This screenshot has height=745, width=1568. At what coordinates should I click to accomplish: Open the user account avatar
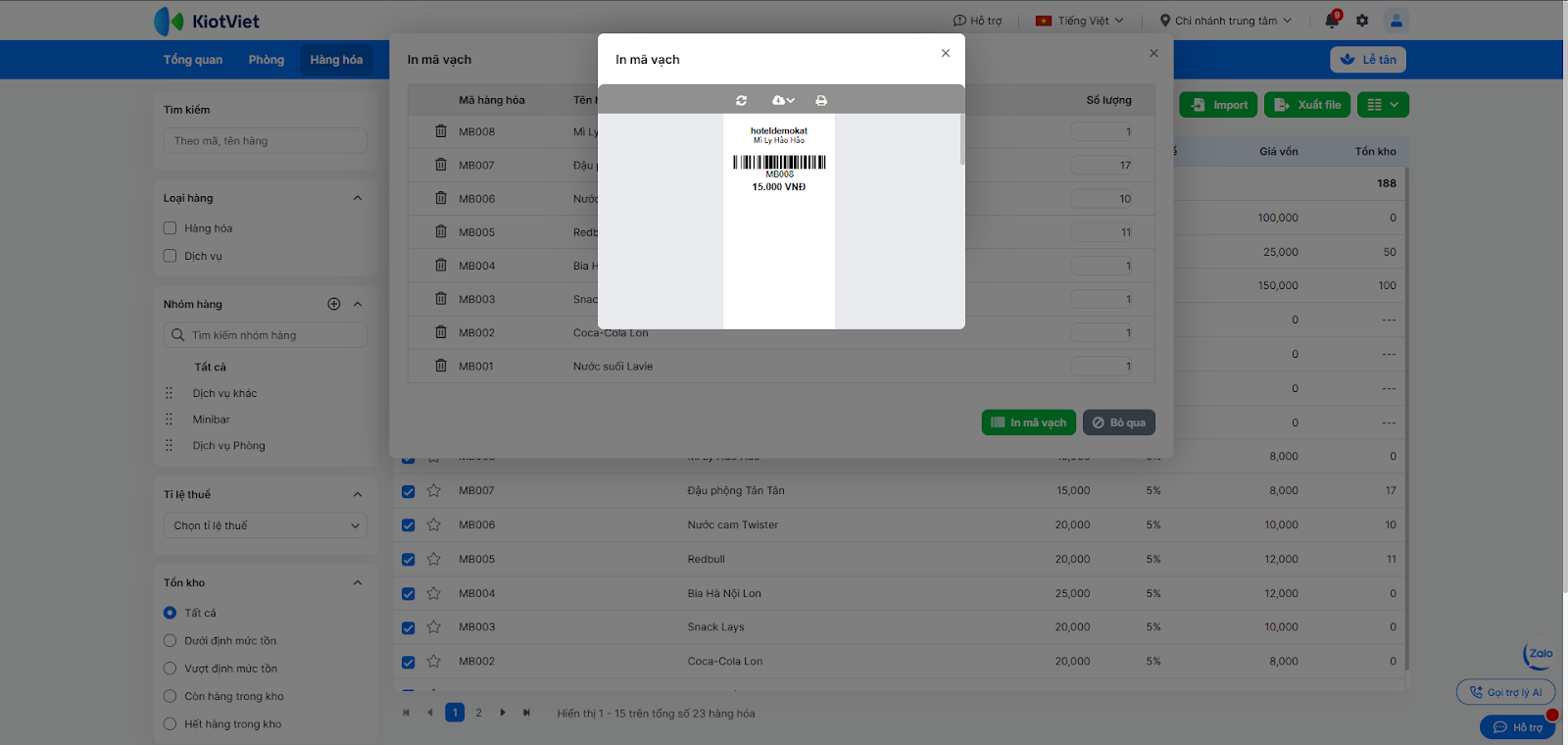[x=1396, y=20]
